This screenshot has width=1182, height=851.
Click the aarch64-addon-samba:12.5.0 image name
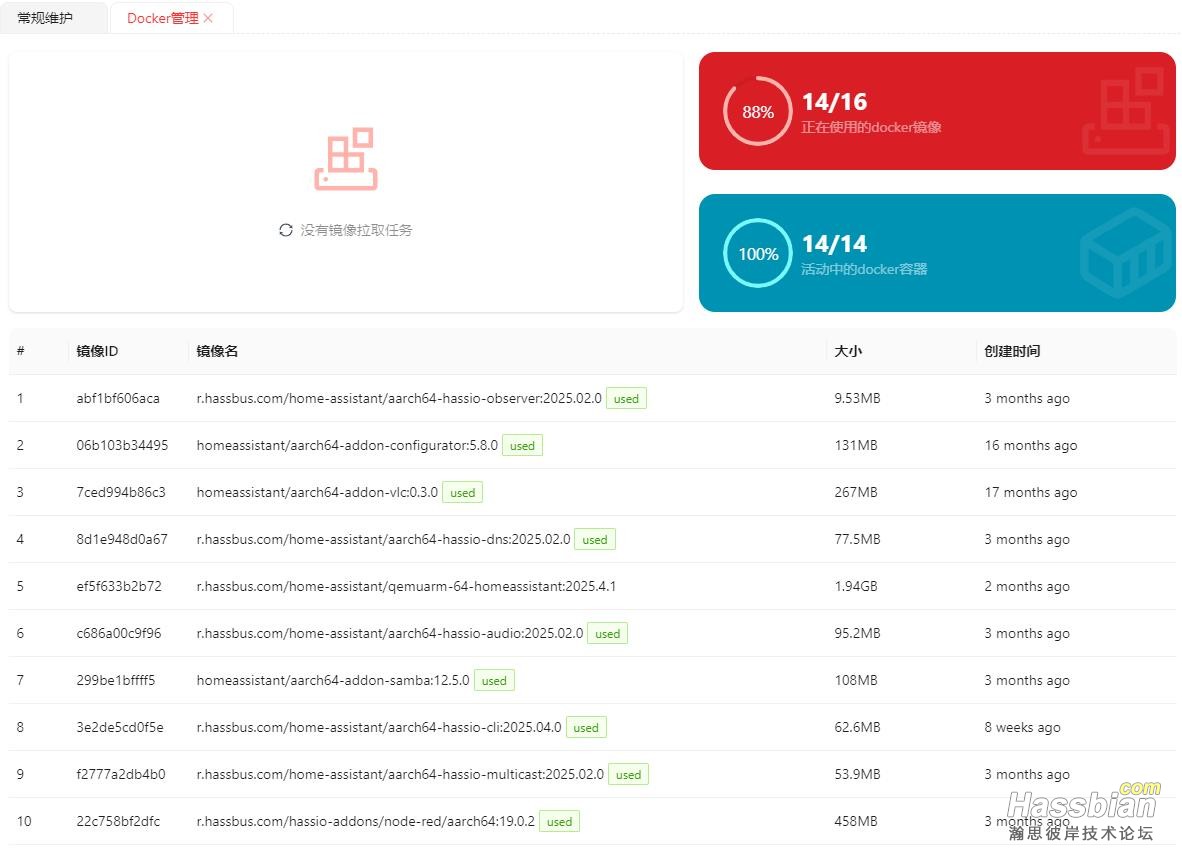point(332,680)
